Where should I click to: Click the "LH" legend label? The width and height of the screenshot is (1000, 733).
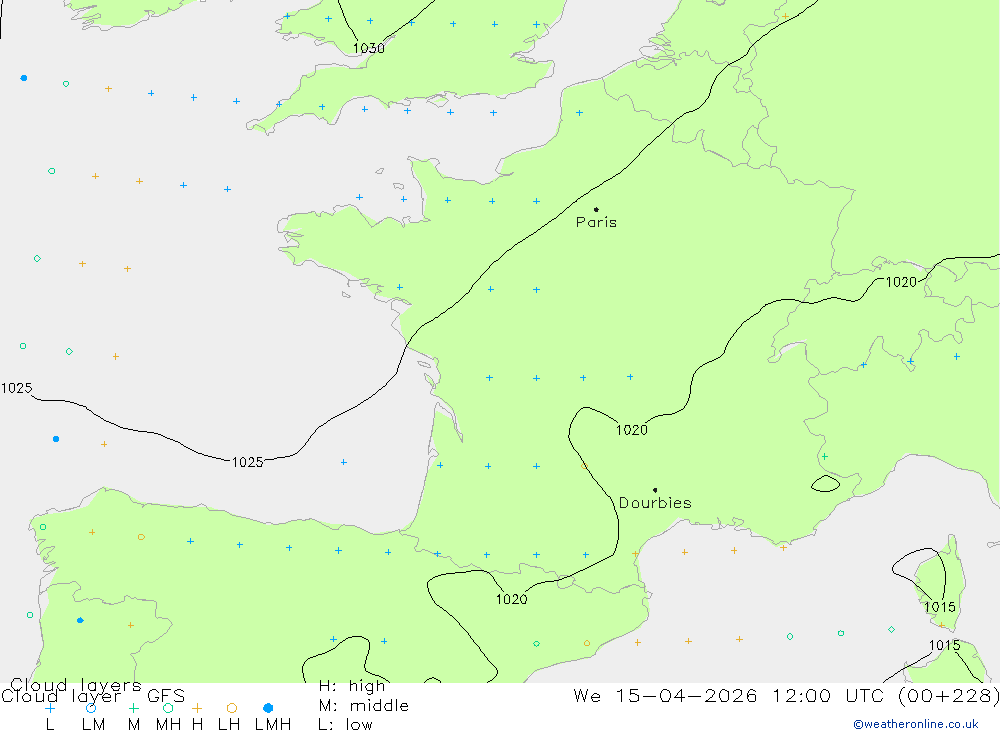pyautogui.click(x=229, y=725)
